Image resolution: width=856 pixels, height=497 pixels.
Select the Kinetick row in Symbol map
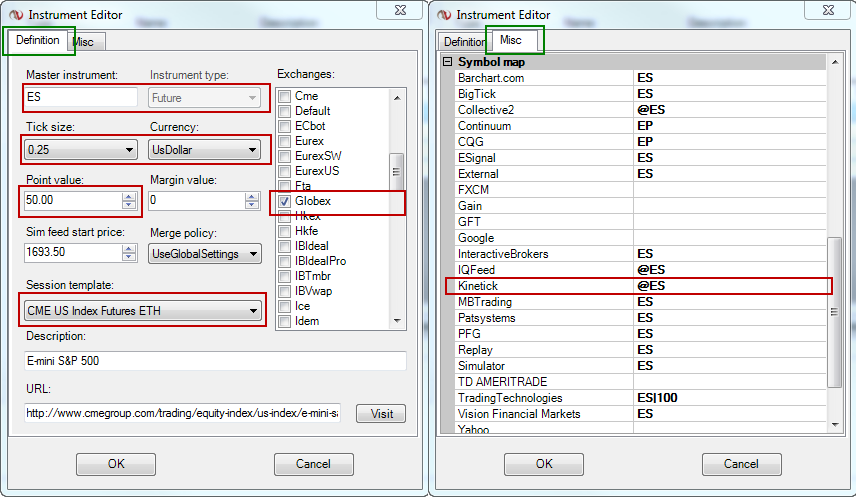640,286
